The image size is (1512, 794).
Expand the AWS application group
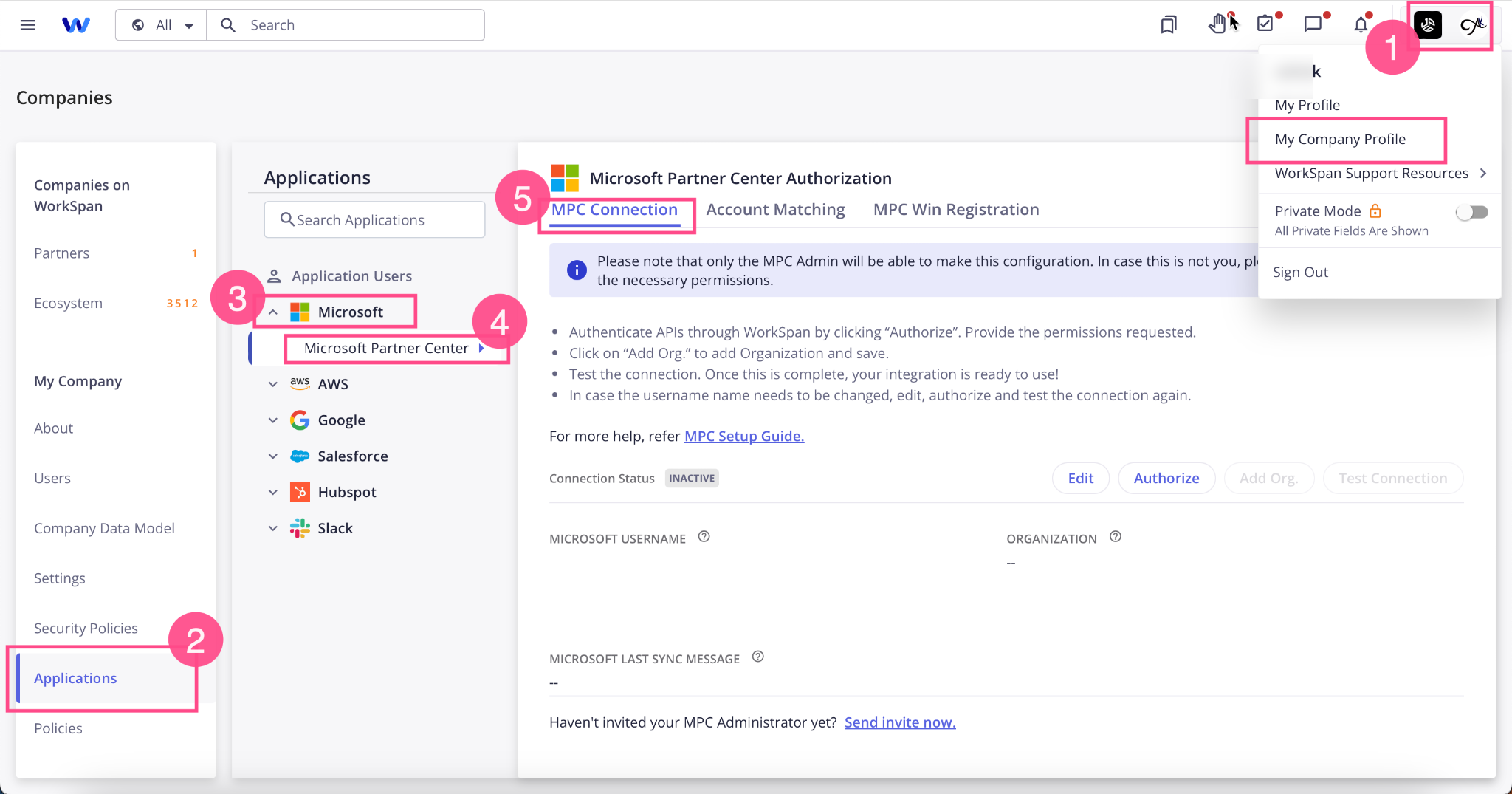(273, 384)
